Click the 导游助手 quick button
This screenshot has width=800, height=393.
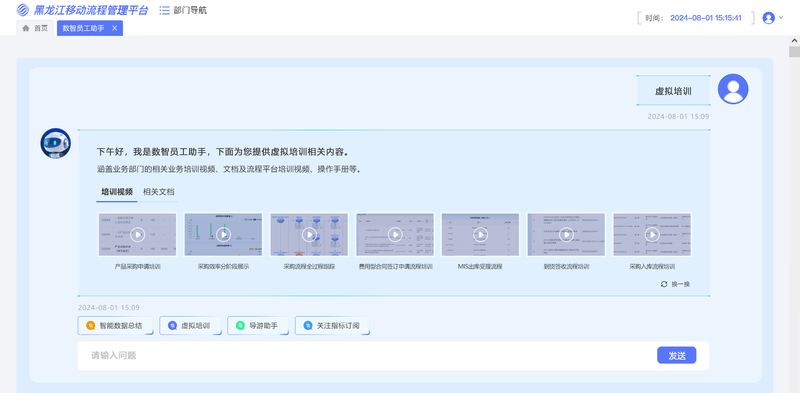pyautogui.click(x=258, y=326)
